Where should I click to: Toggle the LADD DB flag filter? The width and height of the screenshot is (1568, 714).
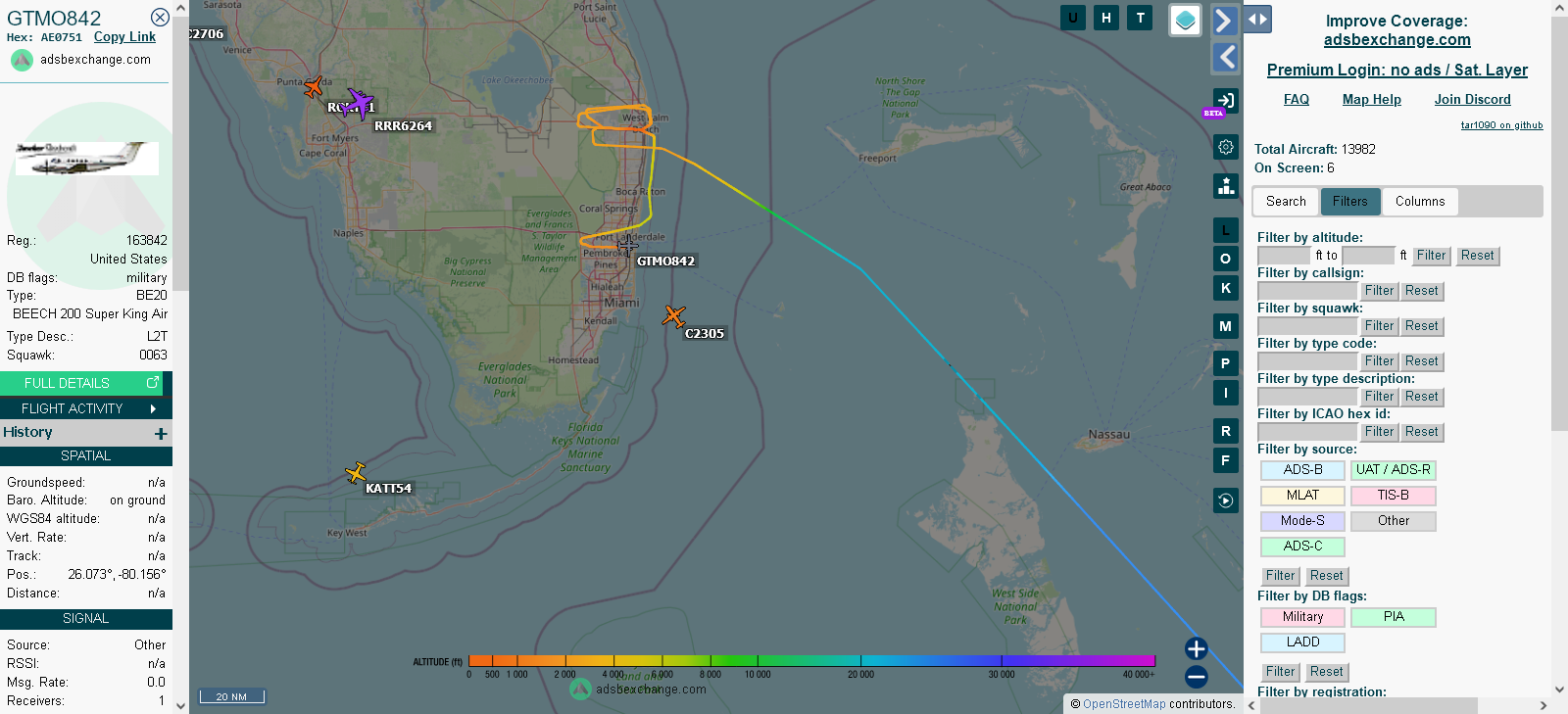click(1302, 643)
